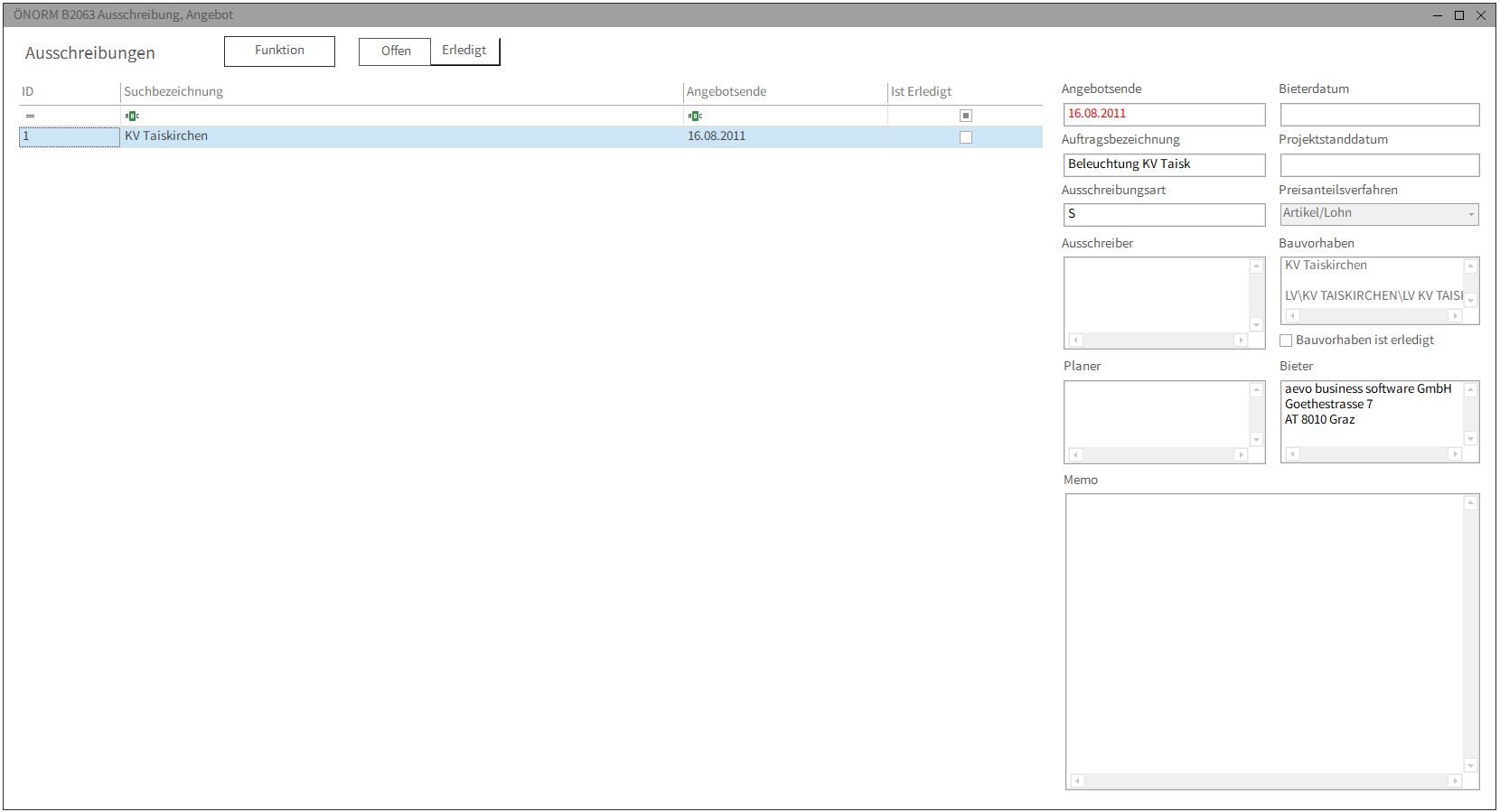The width and height of the screenshot is (1500, 812).
Task: Open the Funktion button
Action: (x=279, y=51)
